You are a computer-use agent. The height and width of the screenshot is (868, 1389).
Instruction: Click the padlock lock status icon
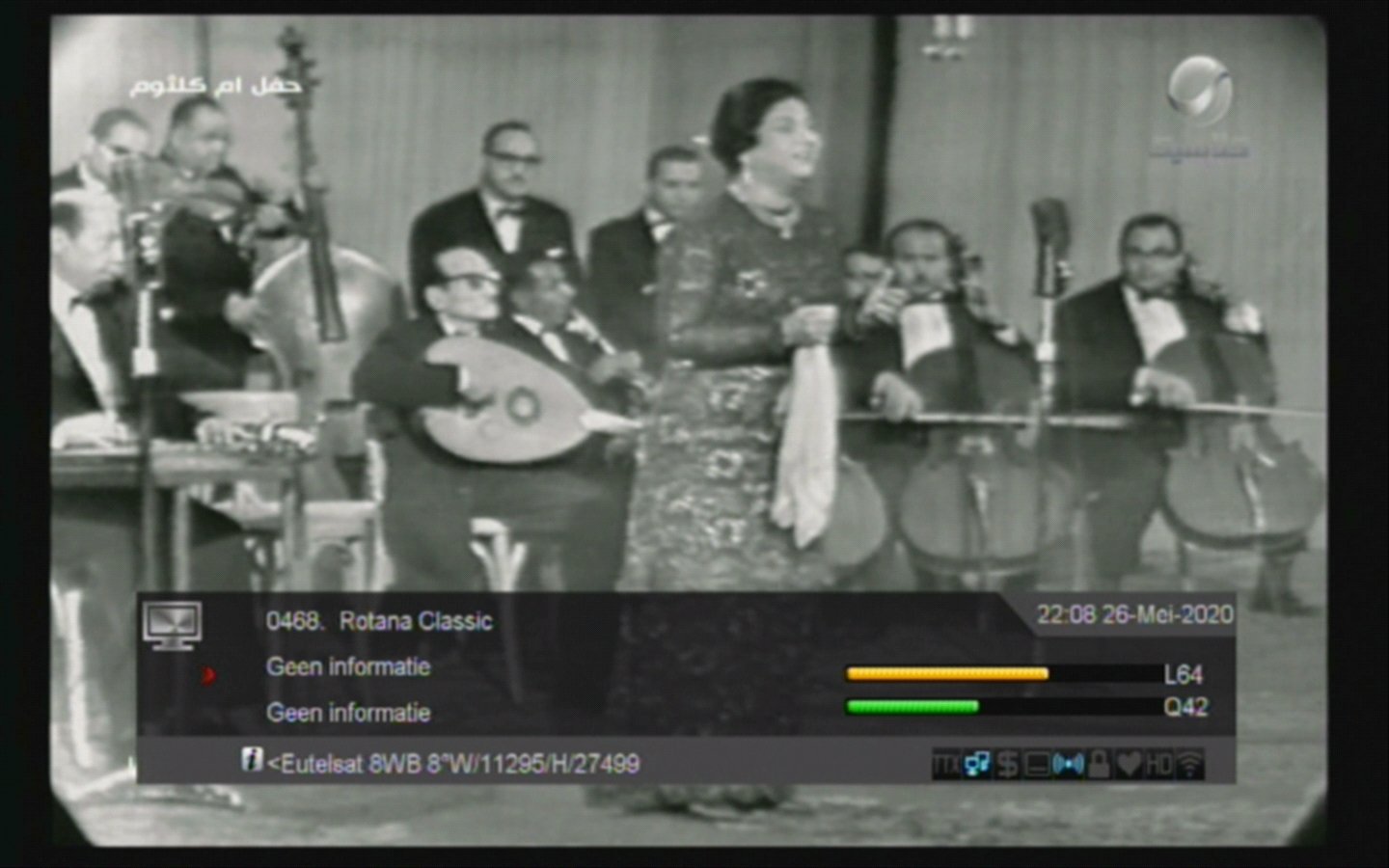click(1099, 766)
